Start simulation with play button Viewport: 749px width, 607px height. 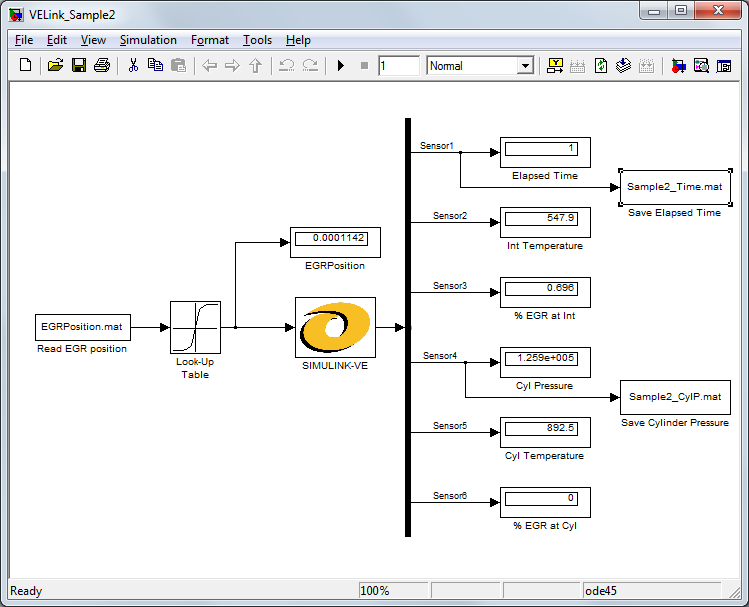341,65
